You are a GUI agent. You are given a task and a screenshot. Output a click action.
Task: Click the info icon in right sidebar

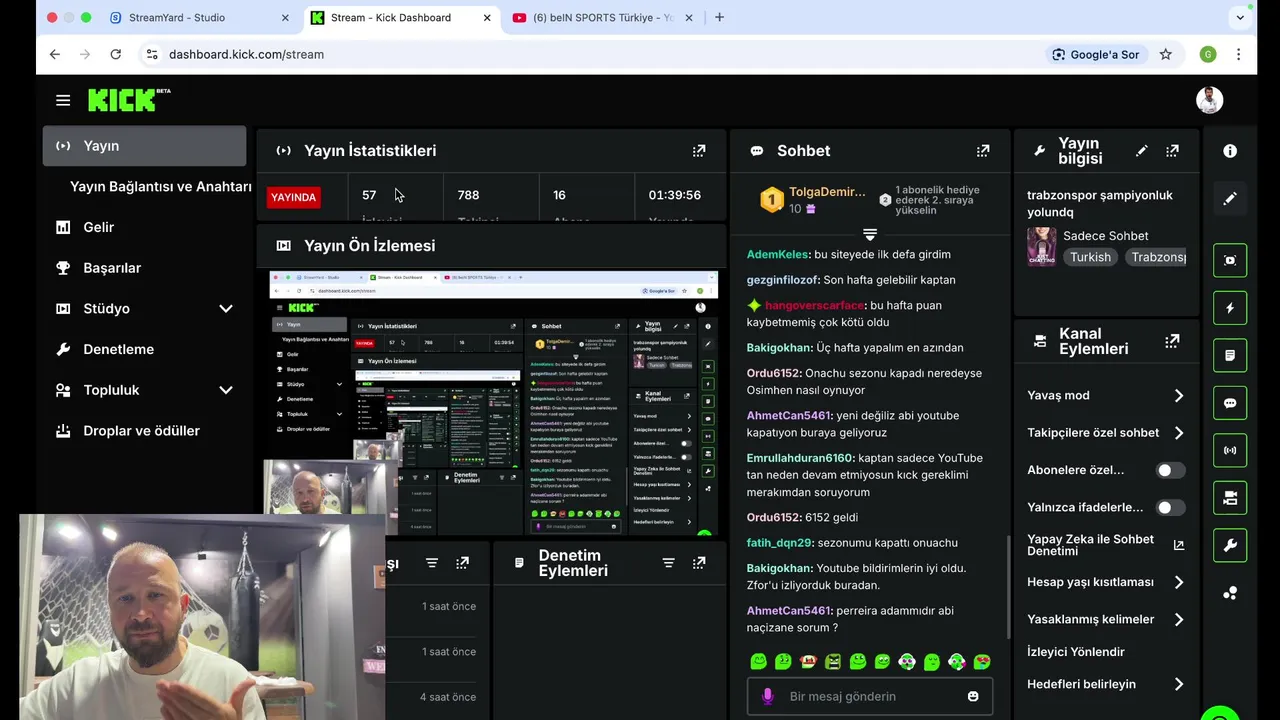1230,151
